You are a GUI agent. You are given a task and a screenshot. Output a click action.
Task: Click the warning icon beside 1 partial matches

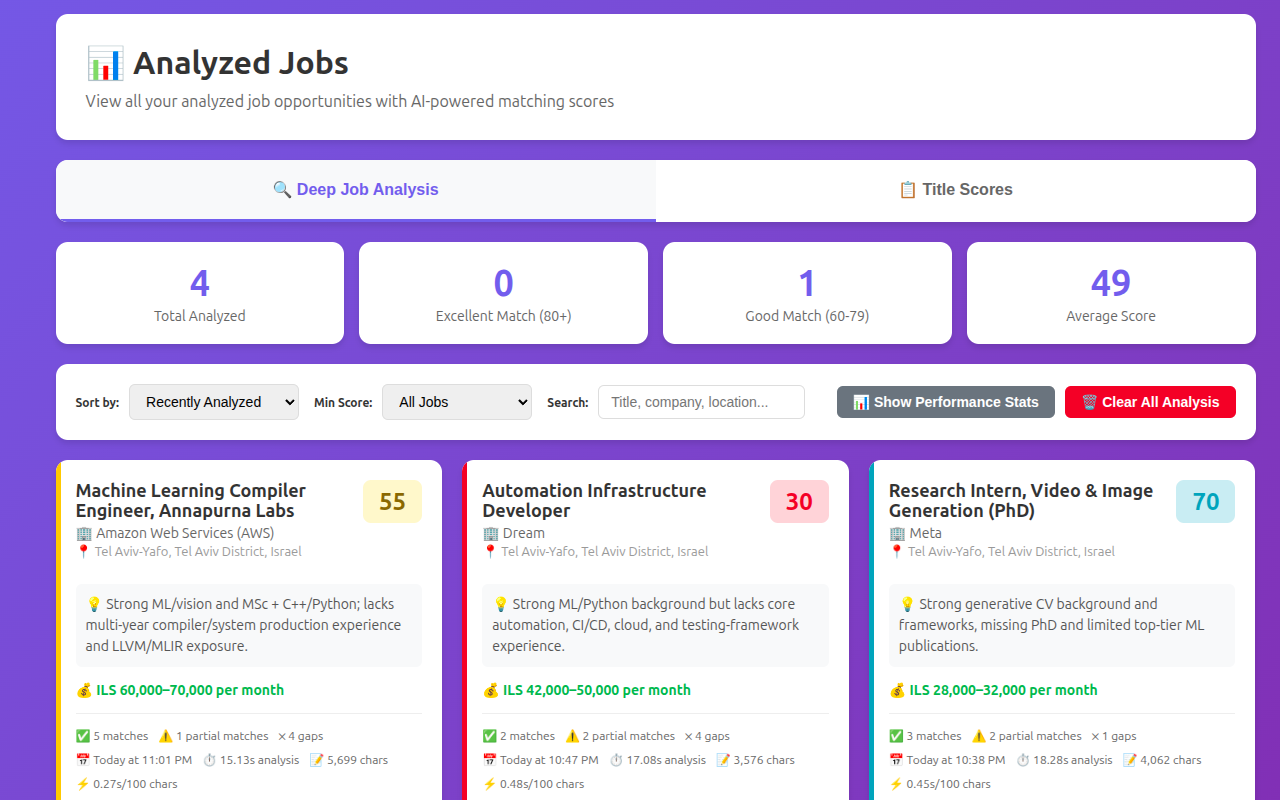coord(165,736)
